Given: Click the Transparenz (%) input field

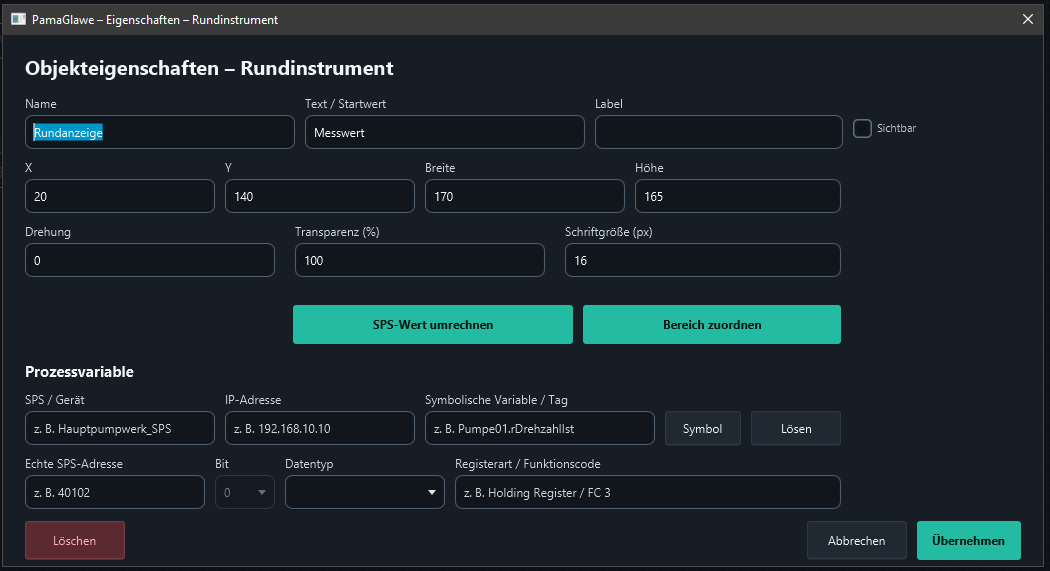Looking at the screenshot, I should tap(420, 260).
